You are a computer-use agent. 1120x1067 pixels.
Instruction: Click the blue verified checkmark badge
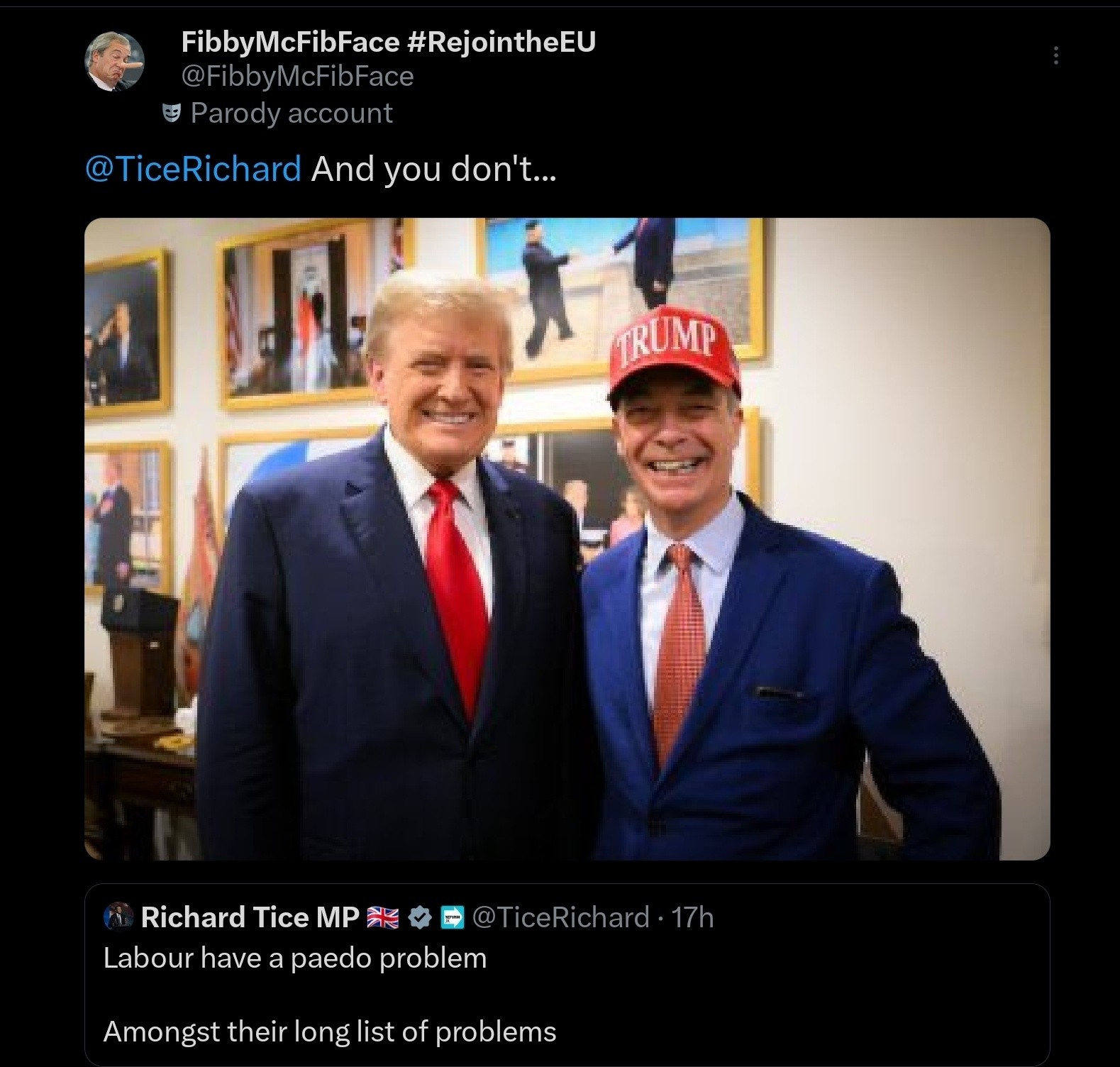[421, 917]
